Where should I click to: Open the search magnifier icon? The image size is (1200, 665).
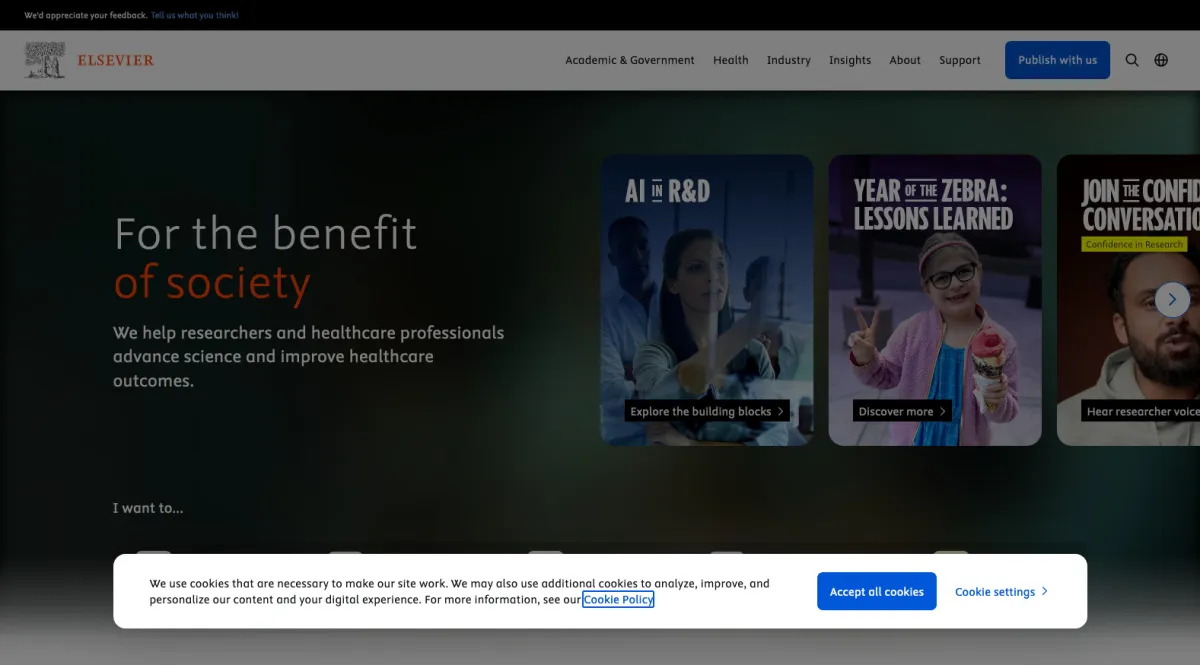pos(1132,60)
